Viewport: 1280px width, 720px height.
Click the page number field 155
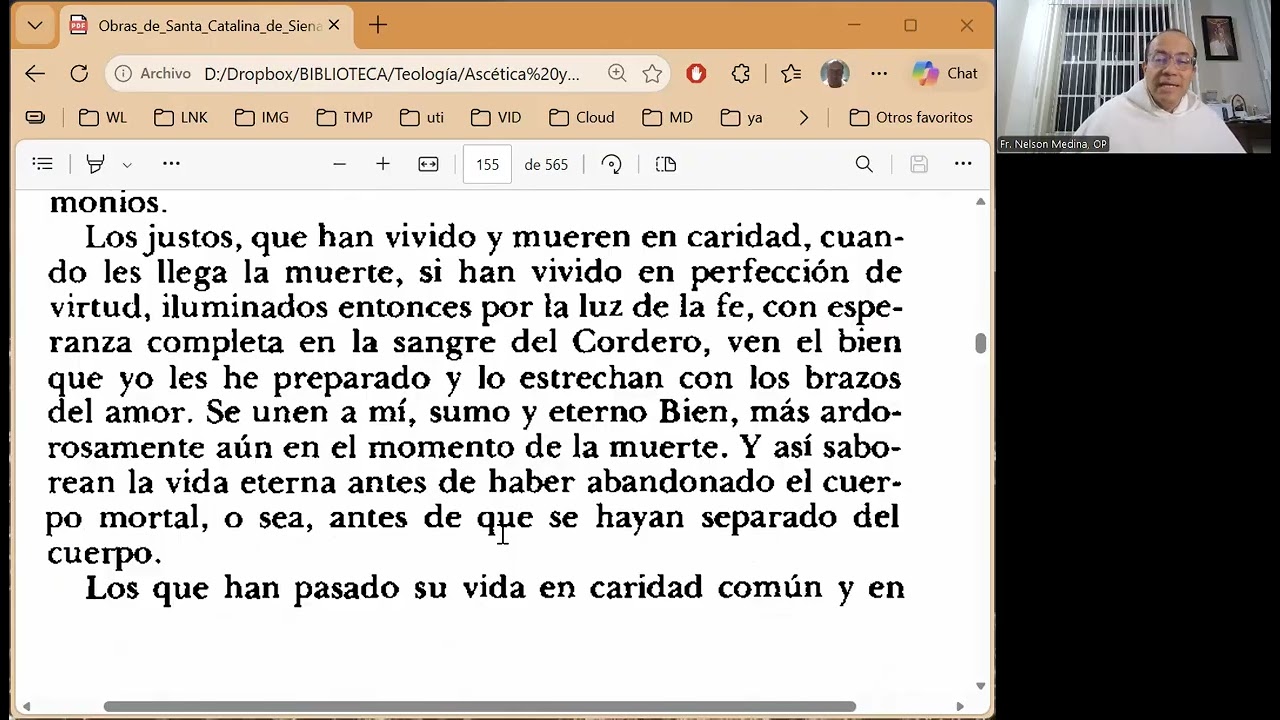[487, 164]
